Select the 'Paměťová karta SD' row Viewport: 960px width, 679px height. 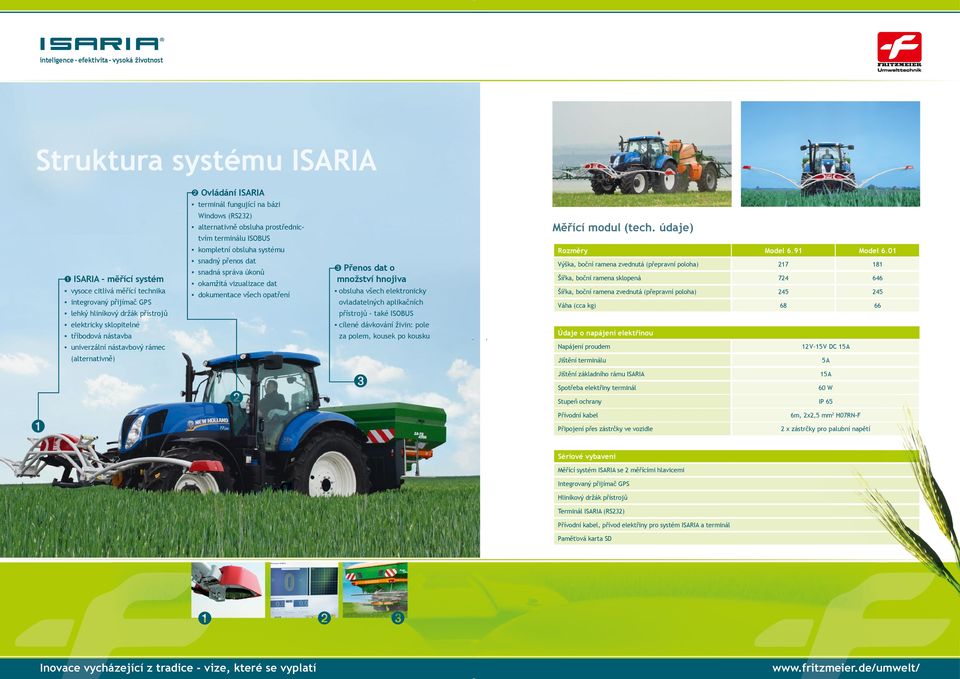(x=736, y=539)
